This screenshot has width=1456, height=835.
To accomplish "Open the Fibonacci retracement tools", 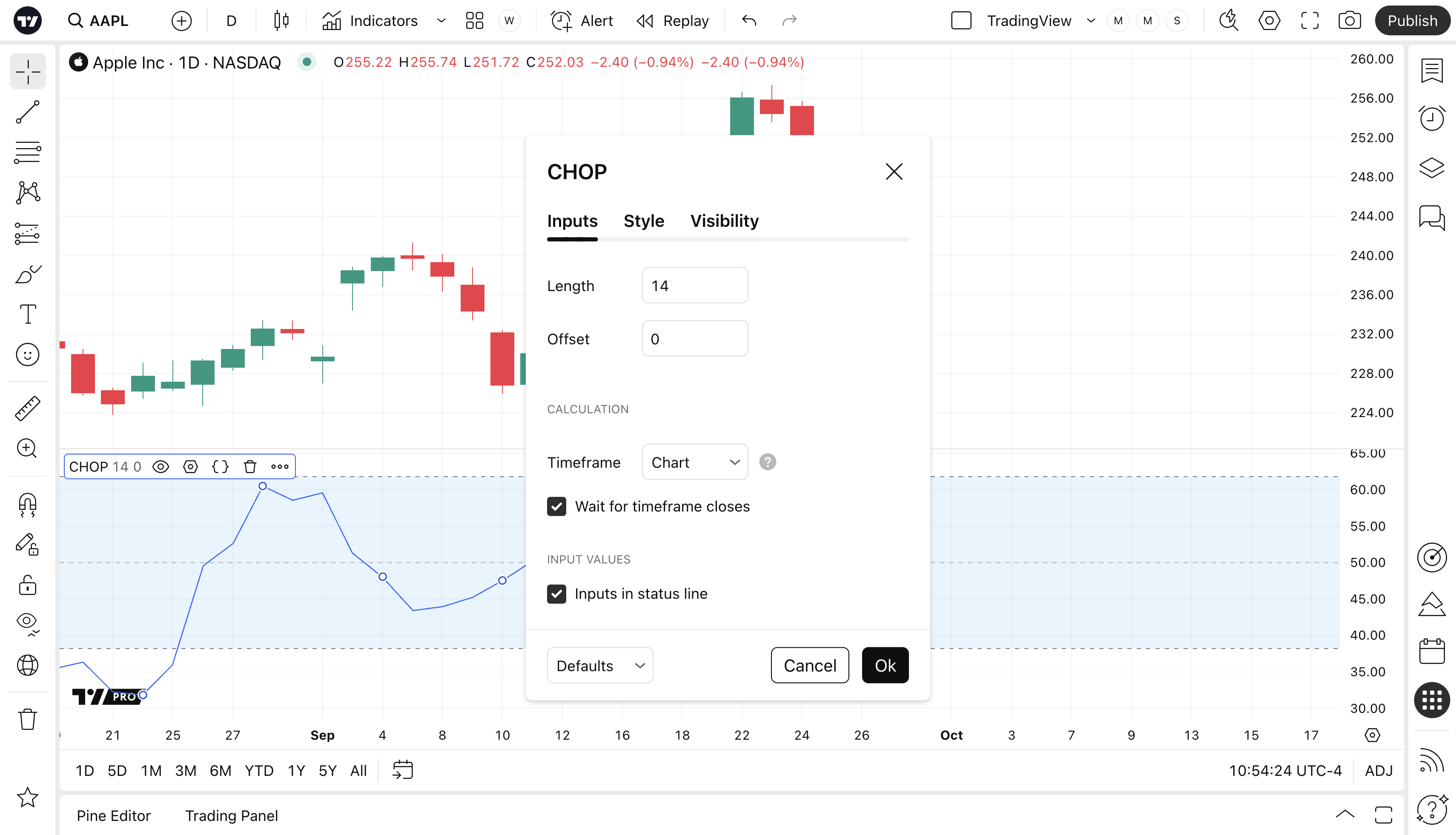I will 28,152.
